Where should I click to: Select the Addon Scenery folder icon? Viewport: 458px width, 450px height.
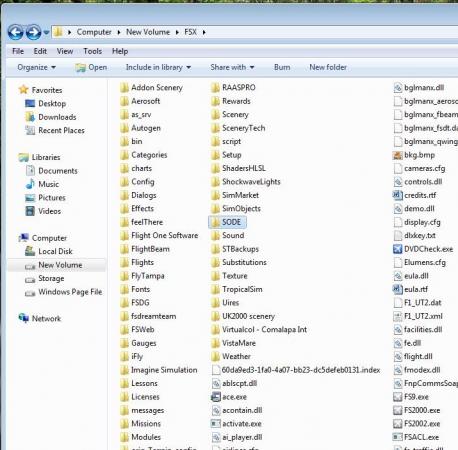click(x=125, y=88)
